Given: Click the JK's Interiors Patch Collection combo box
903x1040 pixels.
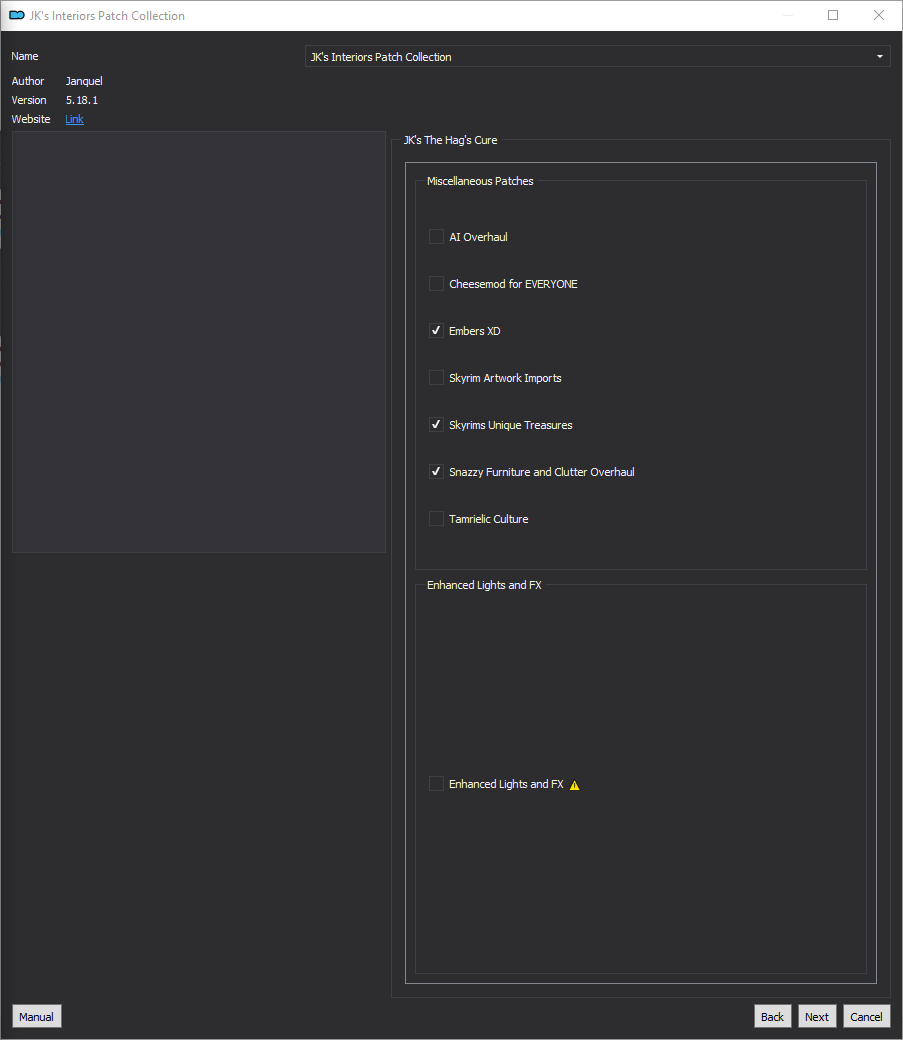Looking at the screenshot, I should click(597, 57).
